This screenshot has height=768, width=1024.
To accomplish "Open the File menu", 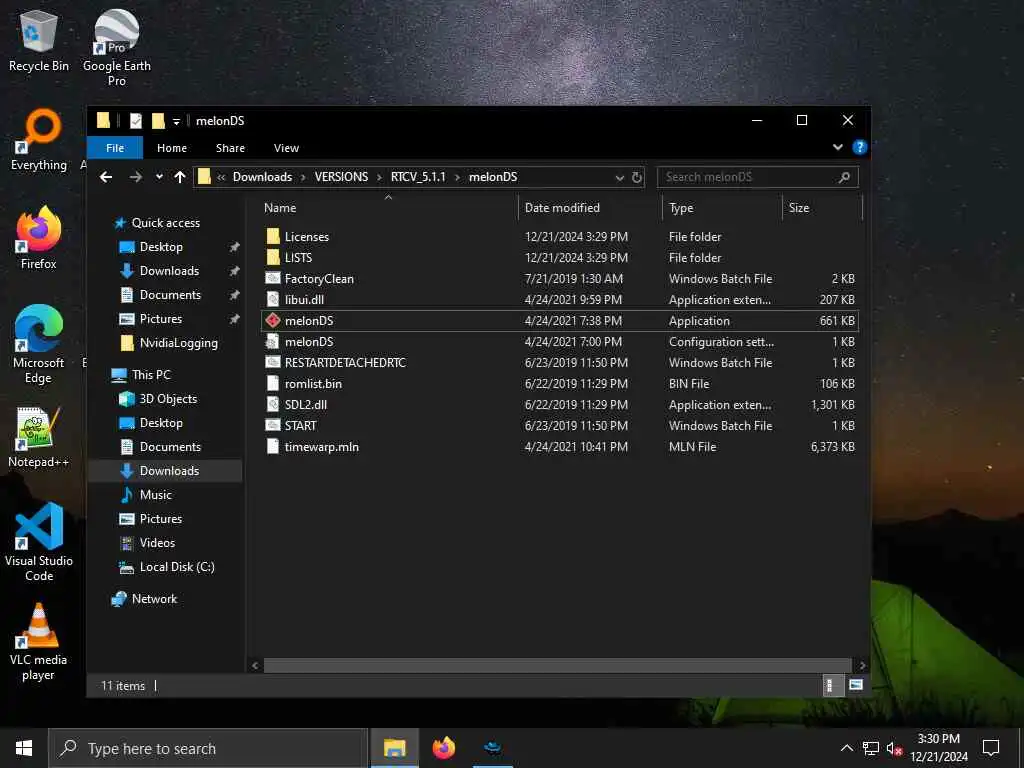I will coord(115,148).
